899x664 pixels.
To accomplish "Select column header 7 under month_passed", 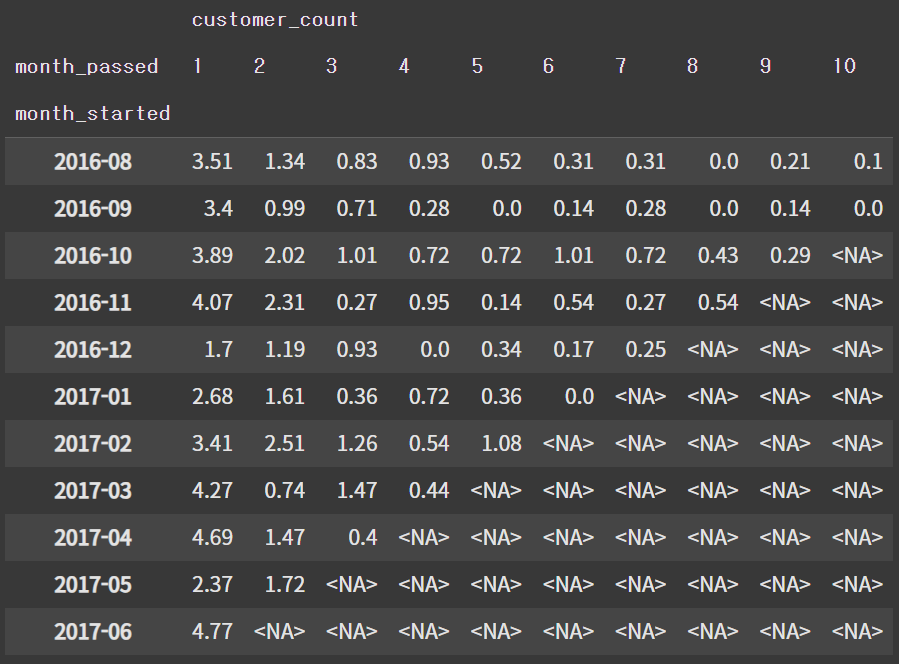I will pyautogui.click(x=620, y=67).
